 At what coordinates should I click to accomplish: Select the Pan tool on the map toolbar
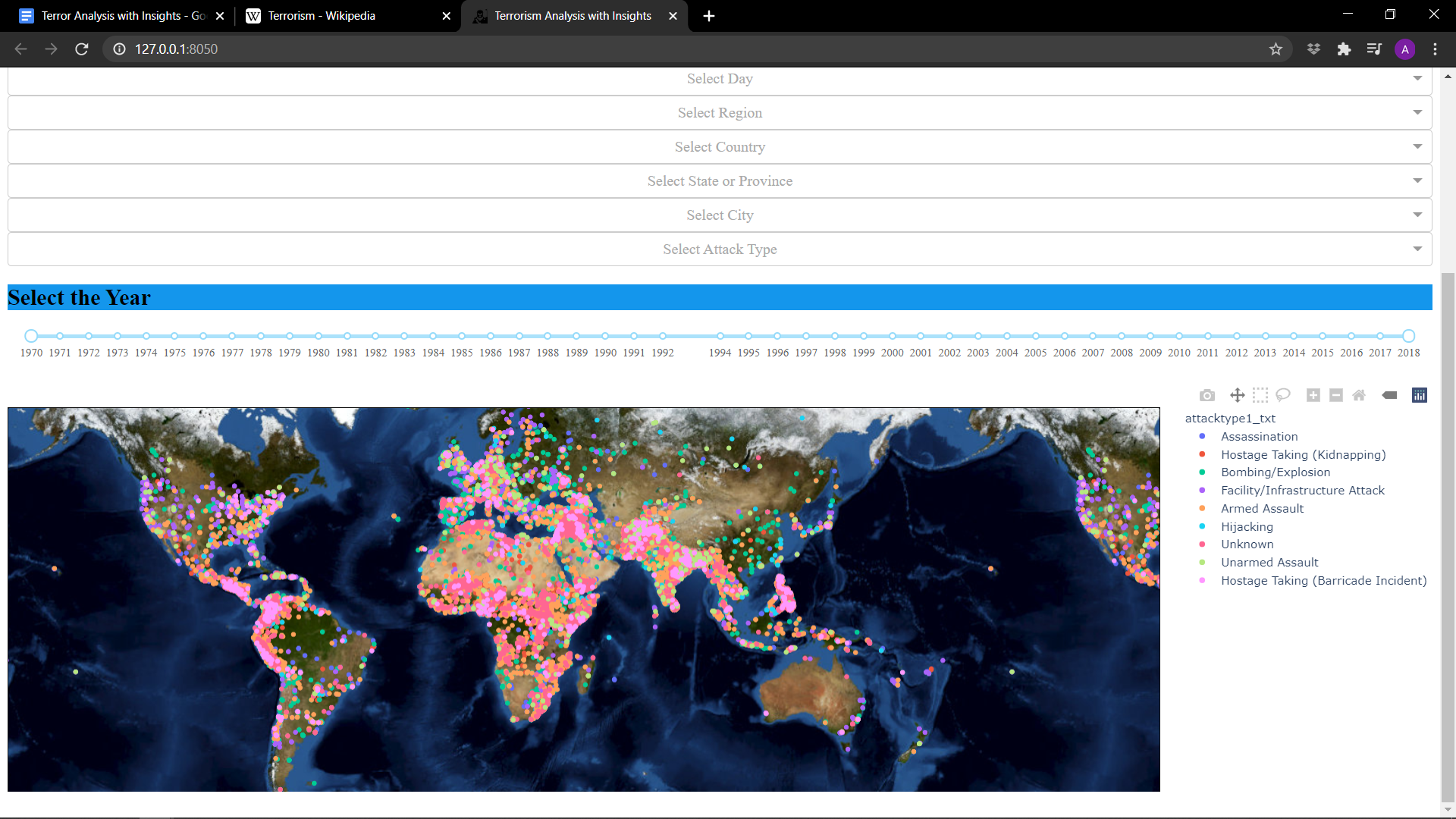[1237, 395]
